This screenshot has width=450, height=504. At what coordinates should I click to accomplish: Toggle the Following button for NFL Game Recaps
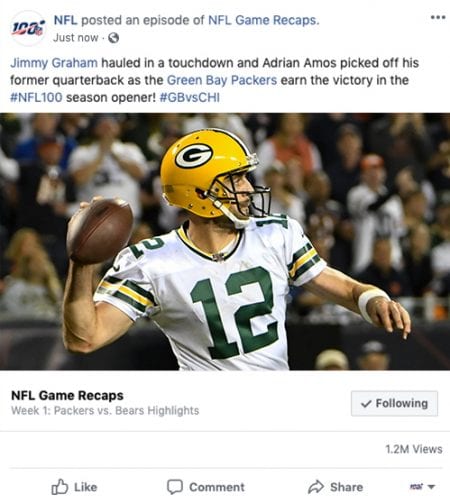coord(394,403)
